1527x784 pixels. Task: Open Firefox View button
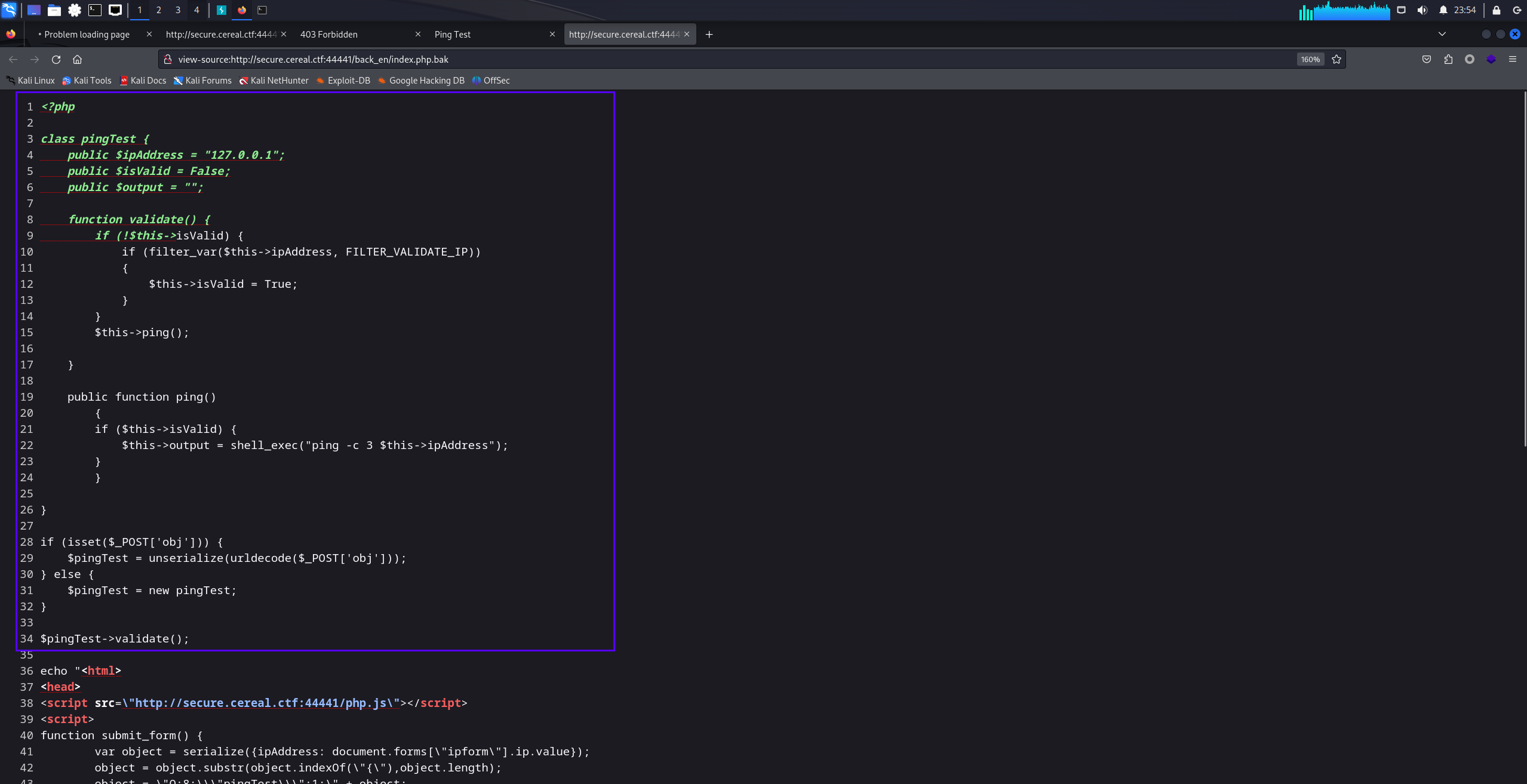click(x=11, y=34)
